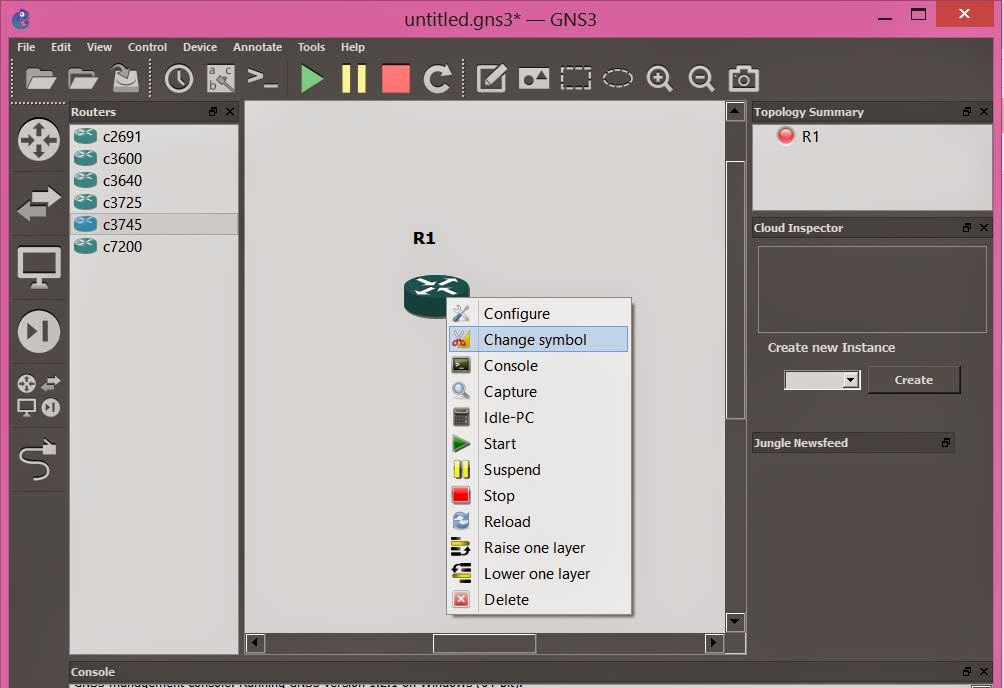The height and width of the screenshot is (688, 1004).
Task: Toggle show interface labels icon
Action: click(x=221, y=79)
